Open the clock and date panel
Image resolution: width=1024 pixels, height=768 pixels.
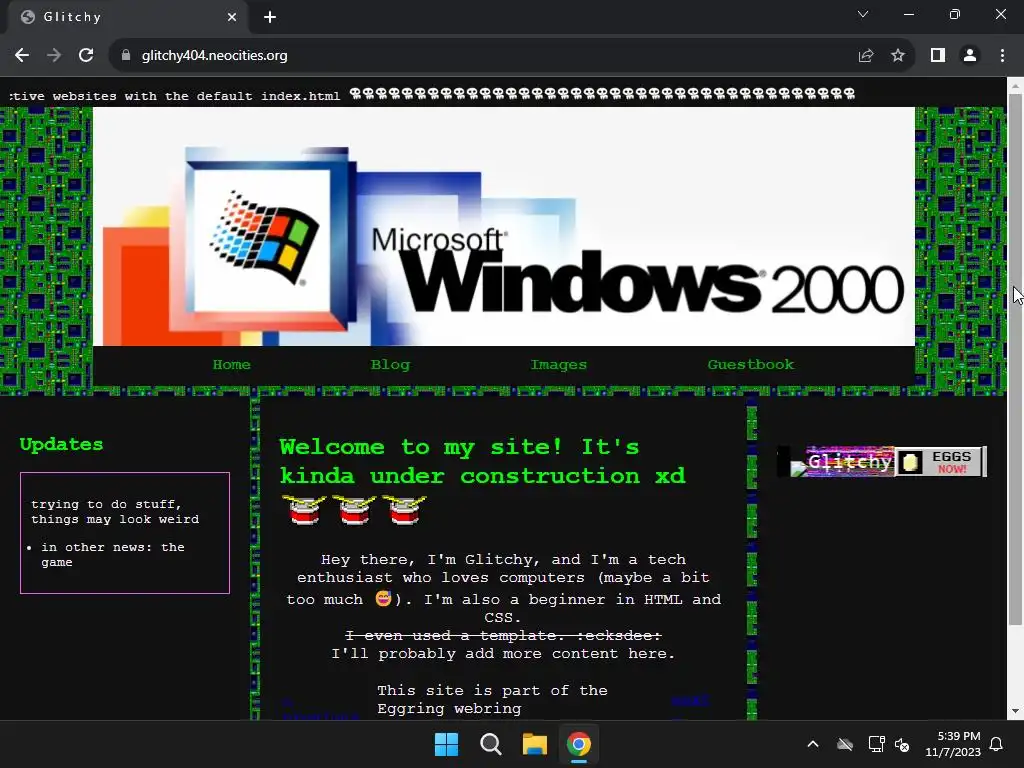pos(953,744)
